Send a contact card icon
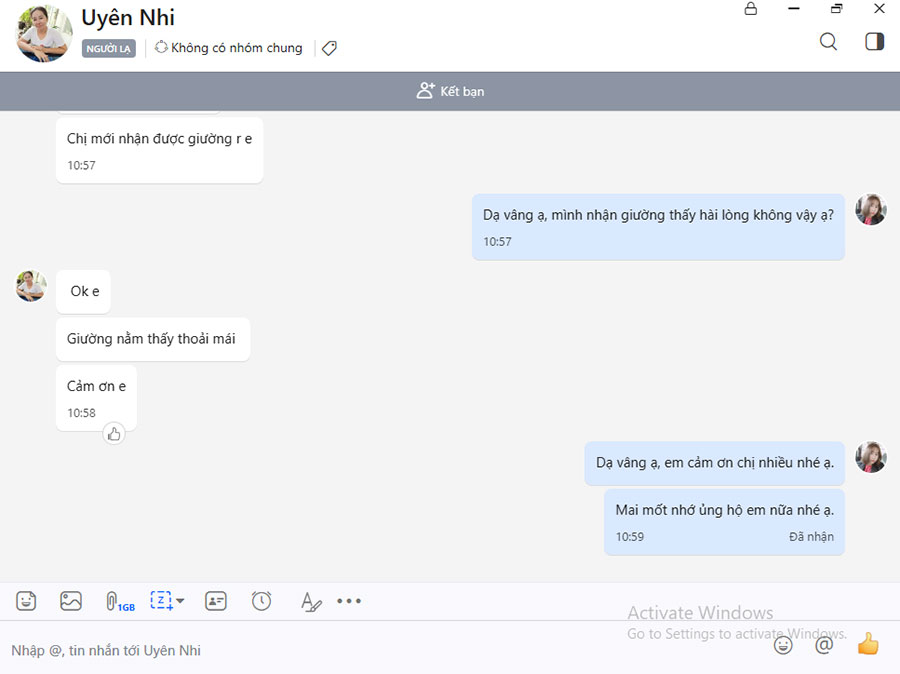The height and width of the screenshot is (674, 900). pyautogui.click(x=215, y=601)
